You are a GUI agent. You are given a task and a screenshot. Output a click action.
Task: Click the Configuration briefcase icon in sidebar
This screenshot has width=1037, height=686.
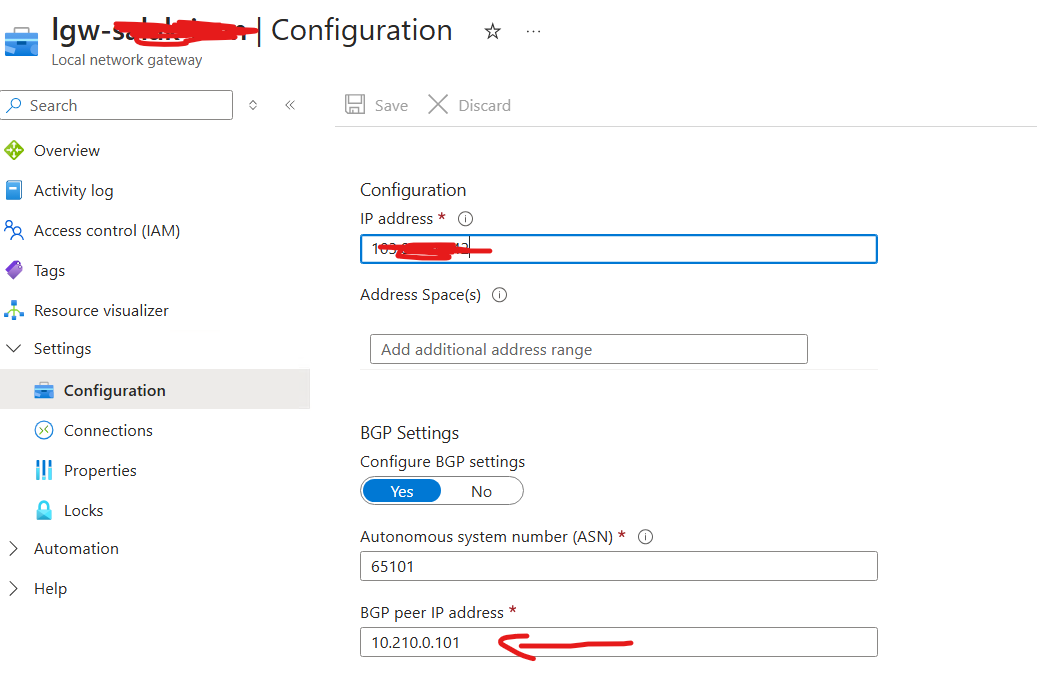44,390
